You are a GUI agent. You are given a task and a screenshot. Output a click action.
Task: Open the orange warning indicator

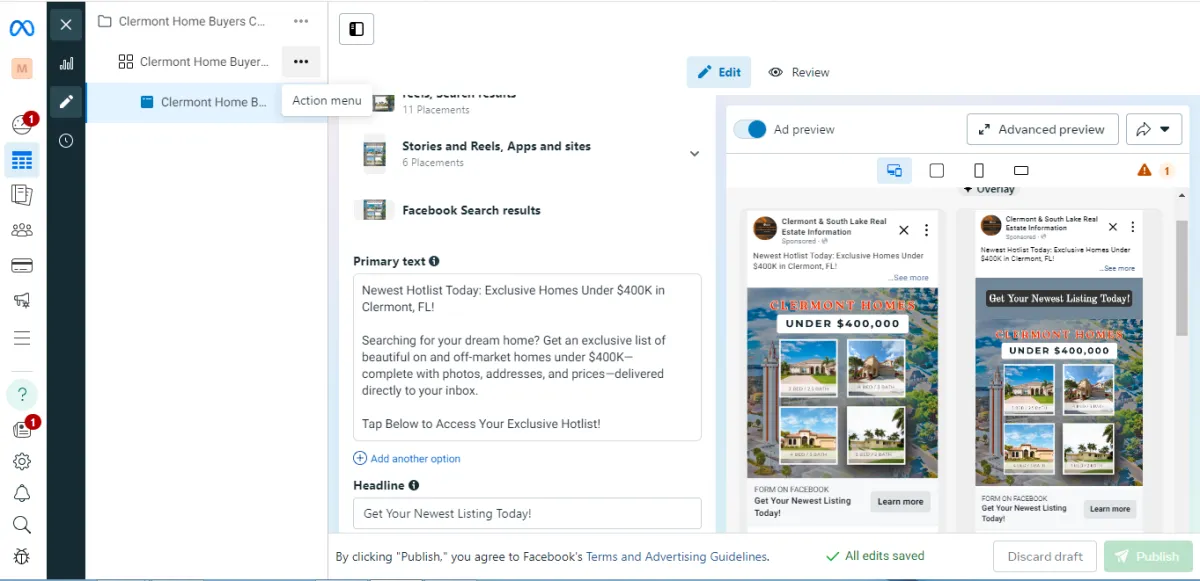click(x=1155, y=171)
